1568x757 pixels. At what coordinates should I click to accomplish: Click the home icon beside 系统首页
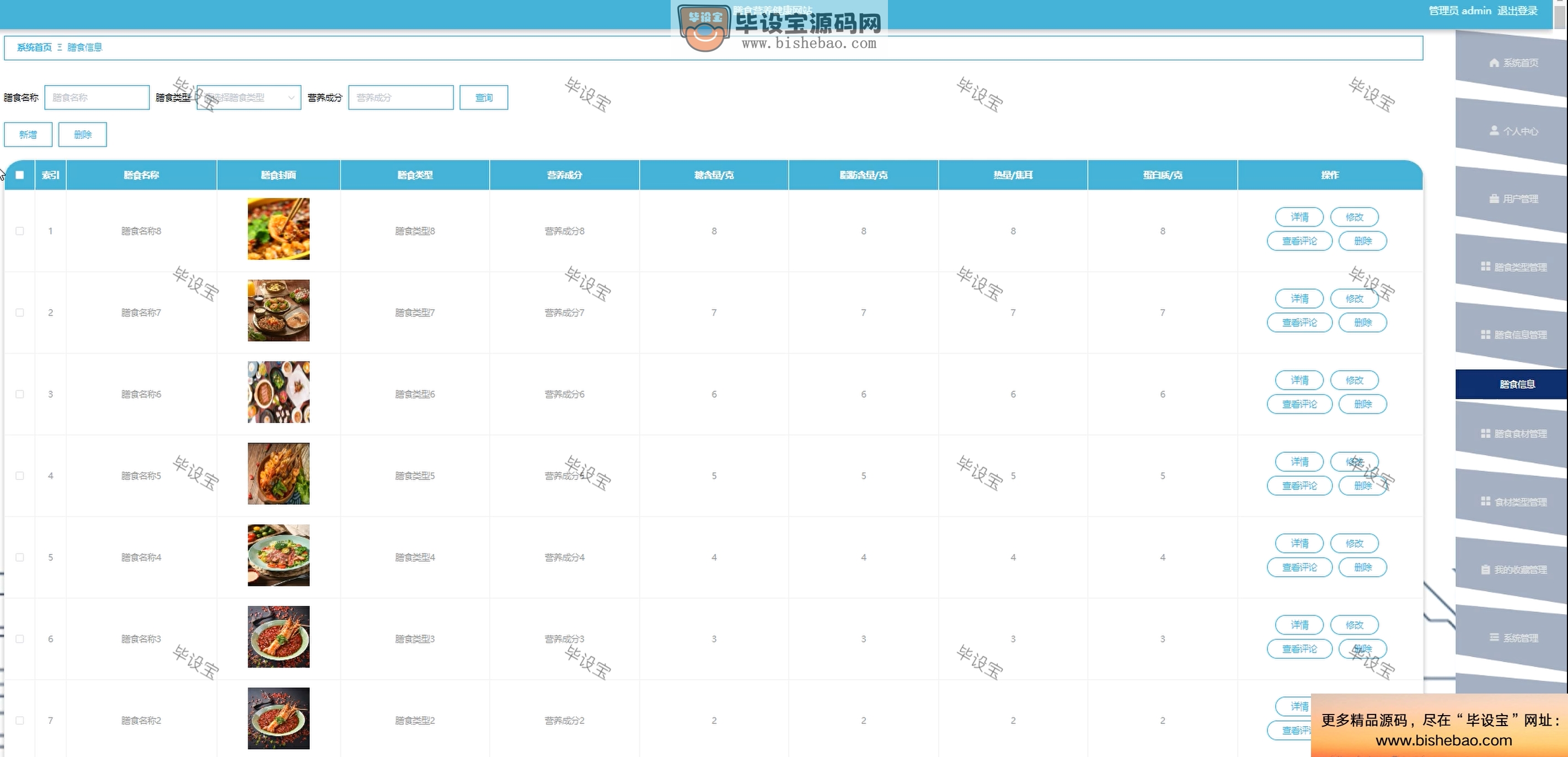[x=1494, y=63]
